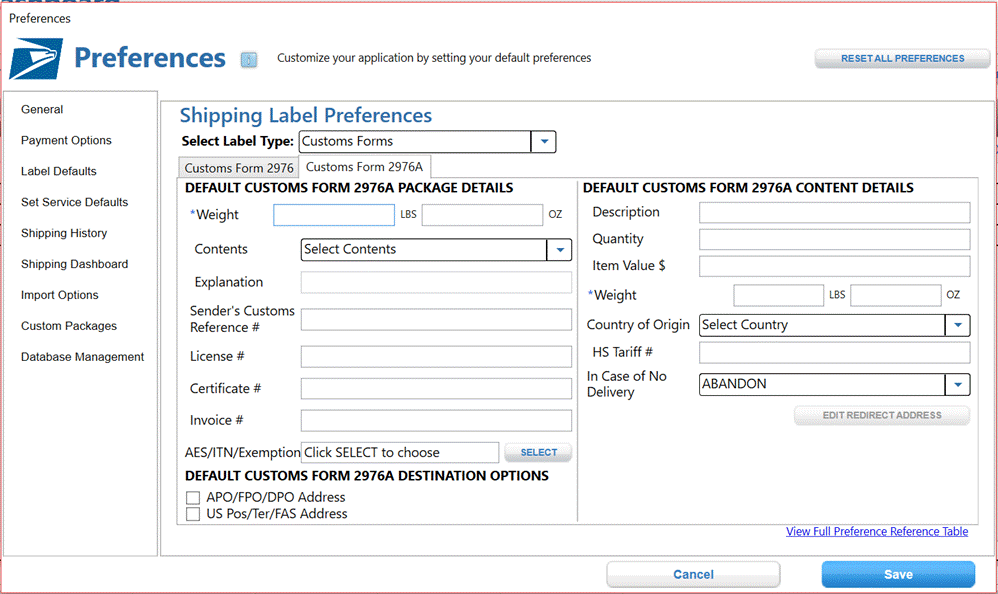Click the package Weight LBS field
The height and width of the screenshot is (594, 998).
click(334, 215)
